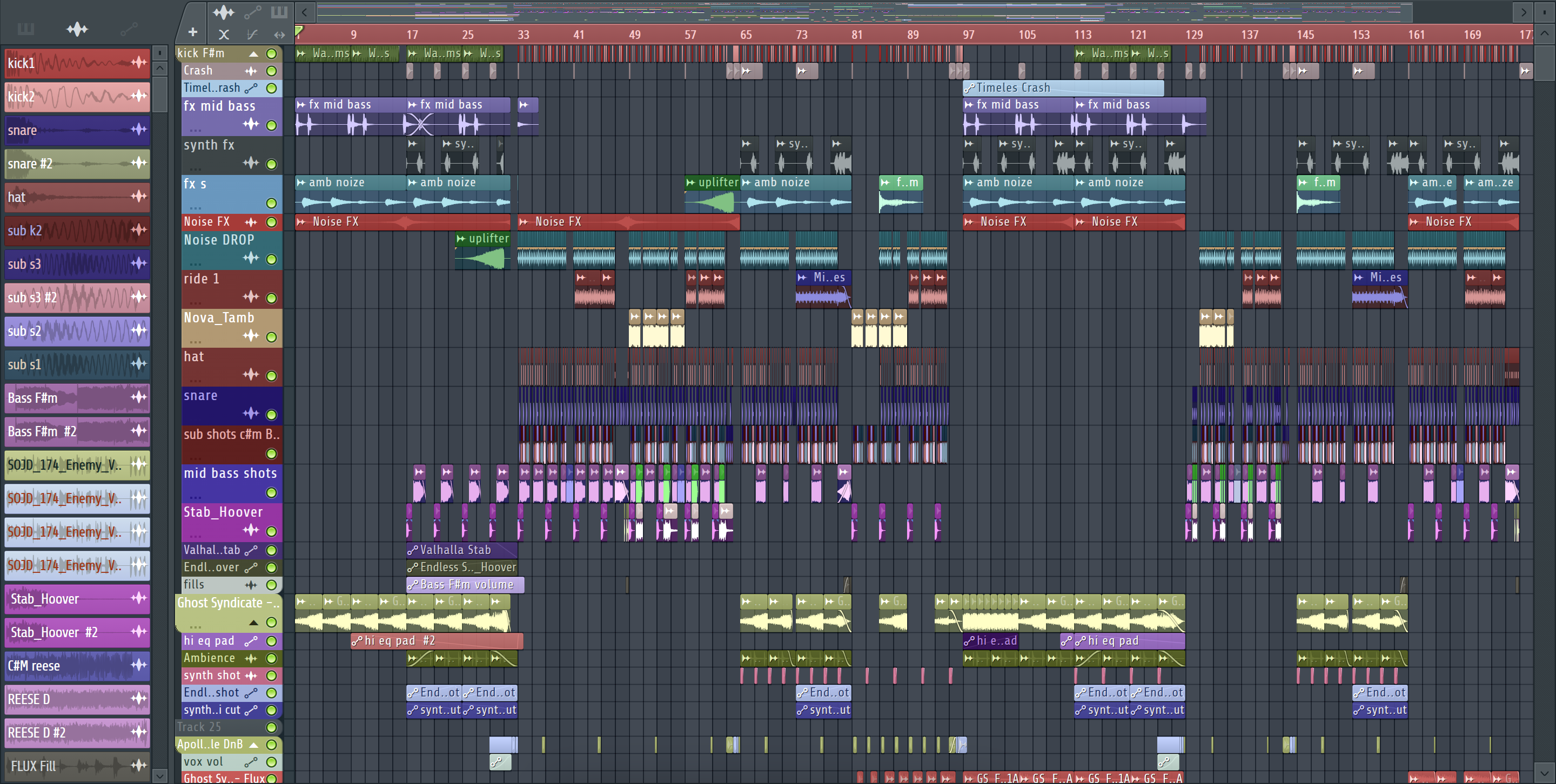Select the sub k2 picker item
This screenshot has height=784, width=1556.
[77, 231]
